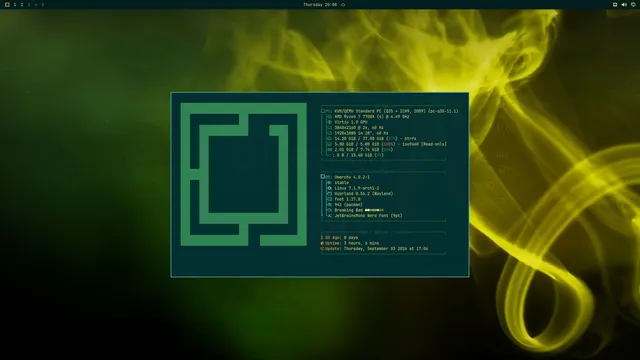Click the display icon beside 3840x2160
Viewport: 640px width, 360px height.
tap(330, 127)
